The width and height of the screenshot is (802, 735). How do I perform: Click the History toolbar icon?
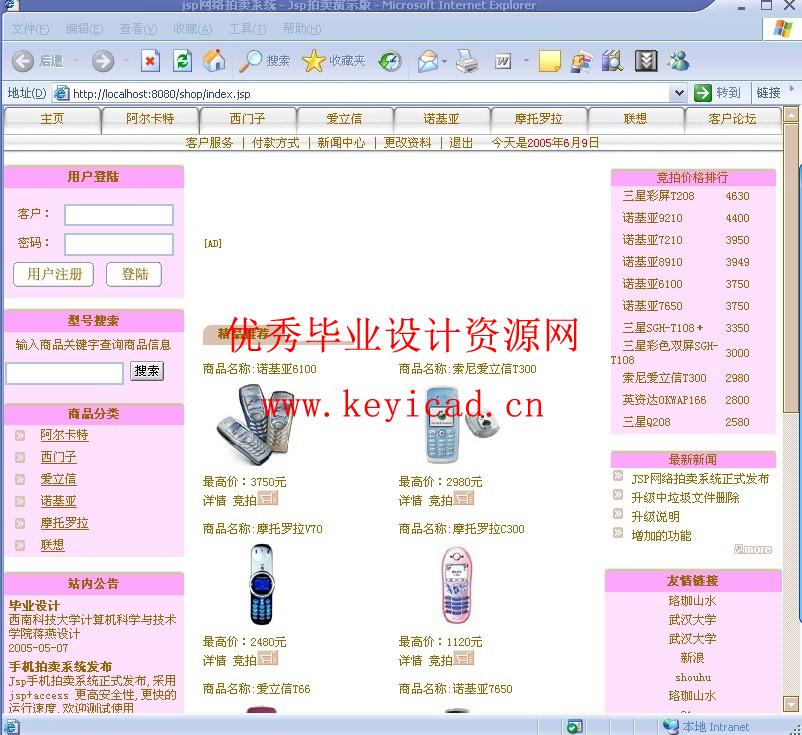coord(390,61)
